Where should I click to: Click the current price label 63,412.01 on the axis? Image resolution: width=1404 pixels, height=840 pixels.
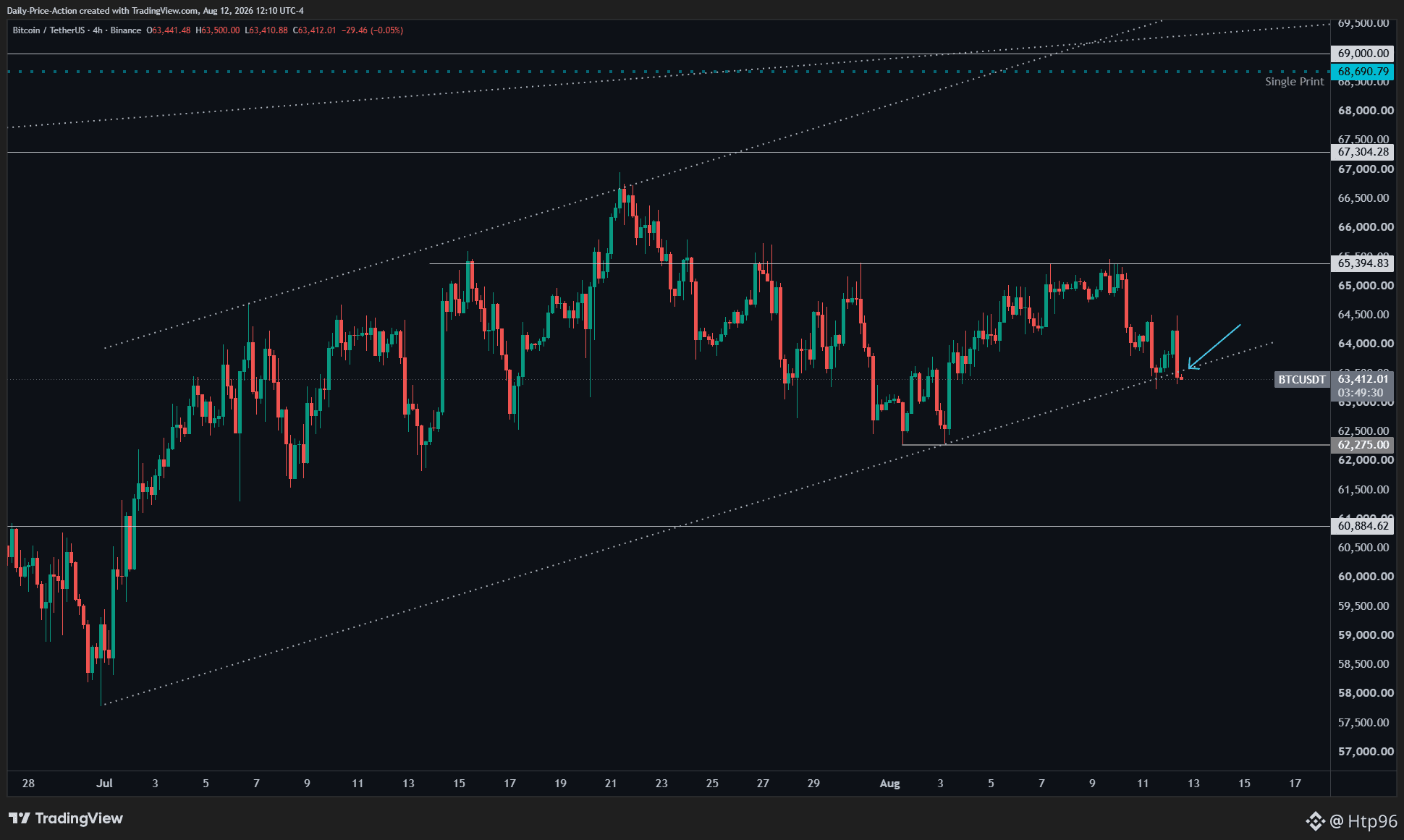pos(1363,379)
